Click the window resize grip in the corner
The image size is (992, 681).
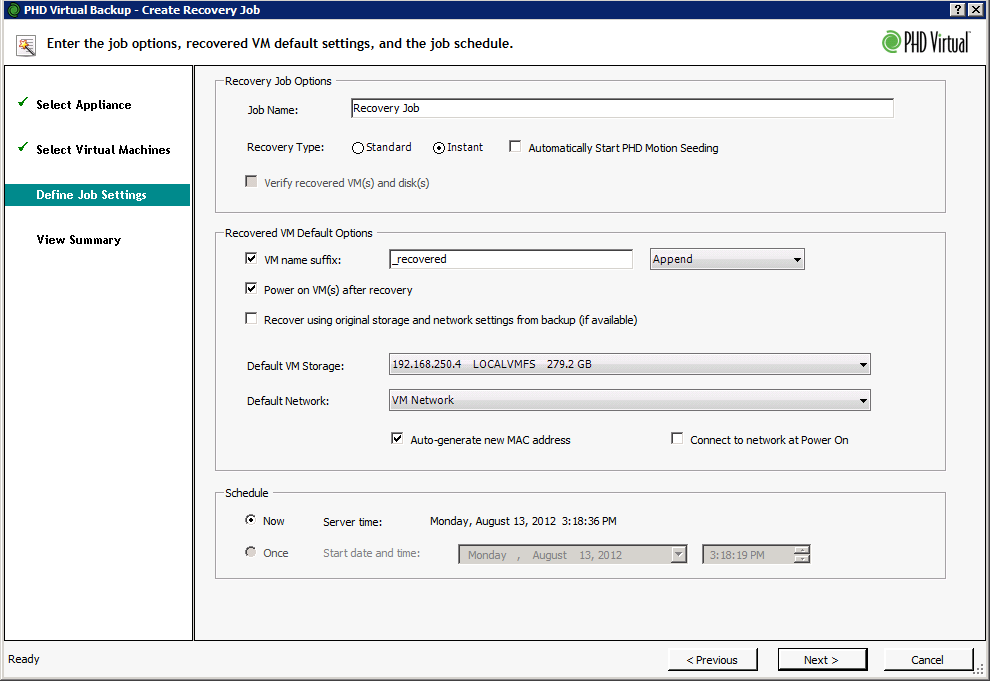pos(979,668)
